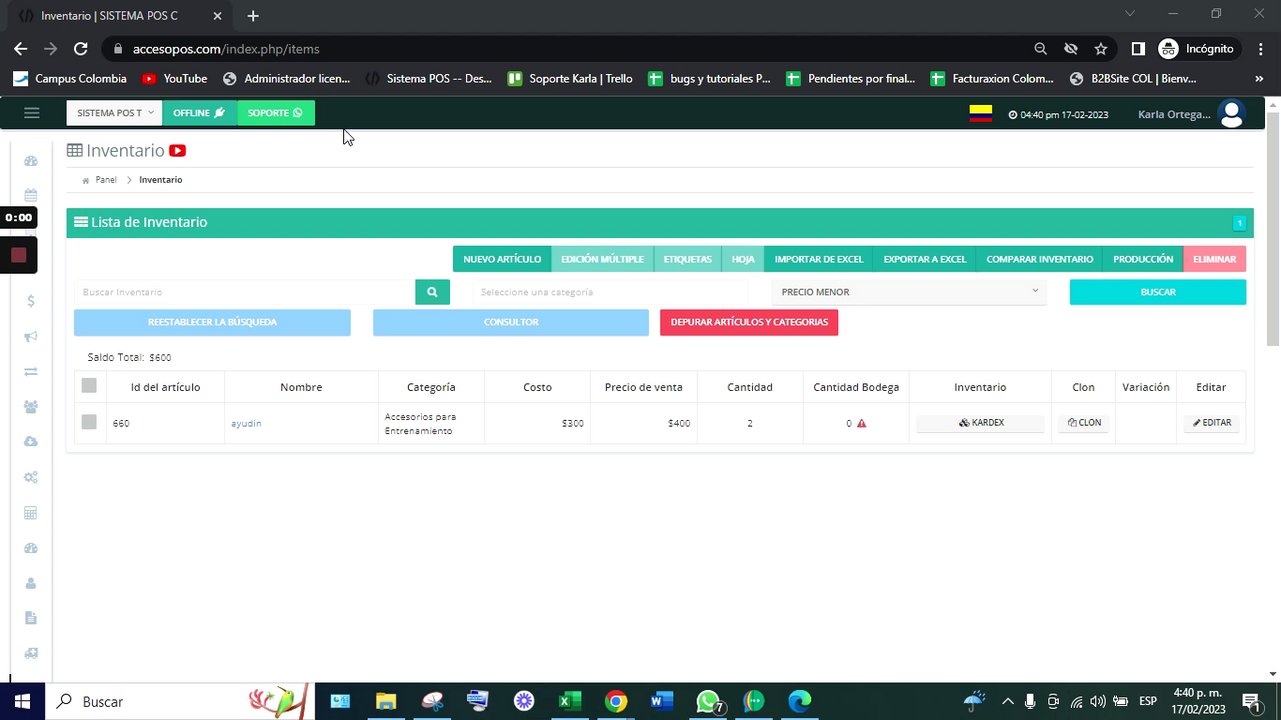Open Excel from the taskbar
Image resolution: width=1281 pixels, height=720 pixels.
pos(569,701)
